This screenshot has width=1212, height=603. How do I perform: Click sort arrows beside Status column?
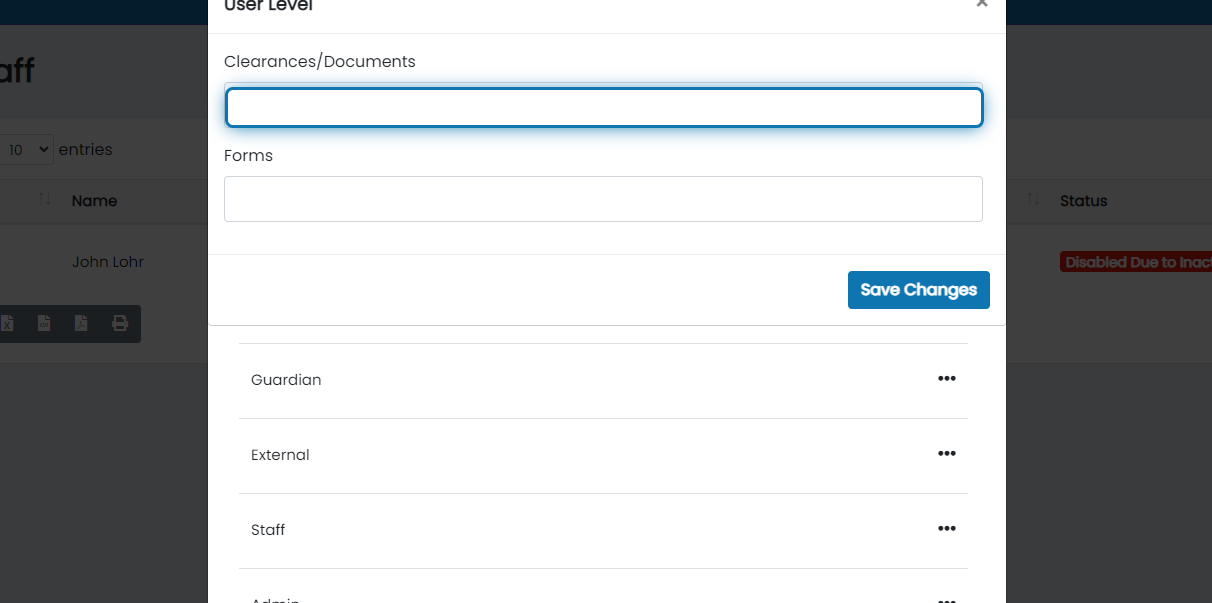pyautogui.click(x=1034, y=200)
